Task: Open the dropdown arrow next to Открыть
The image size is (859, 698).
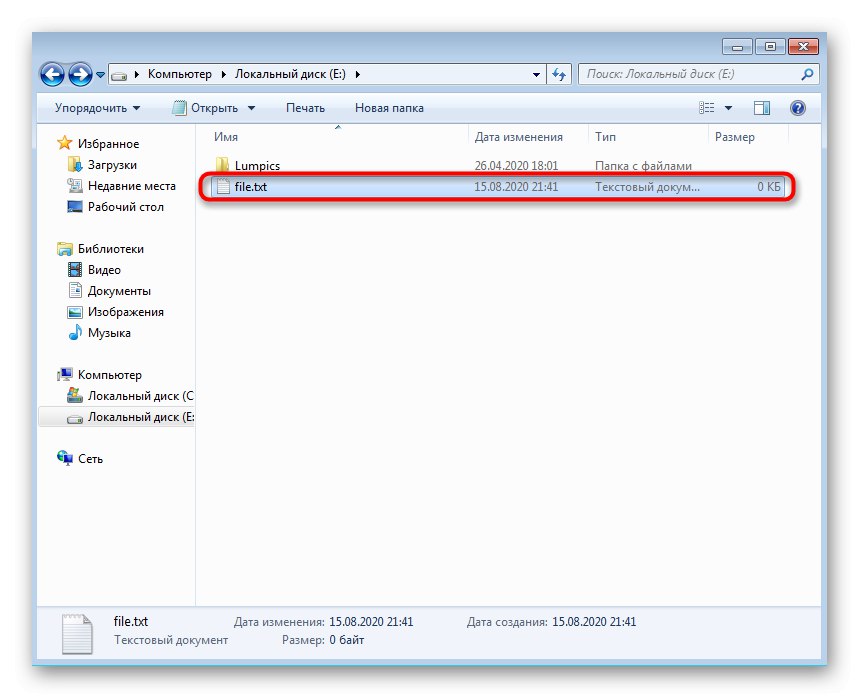Action: [251, 108]
